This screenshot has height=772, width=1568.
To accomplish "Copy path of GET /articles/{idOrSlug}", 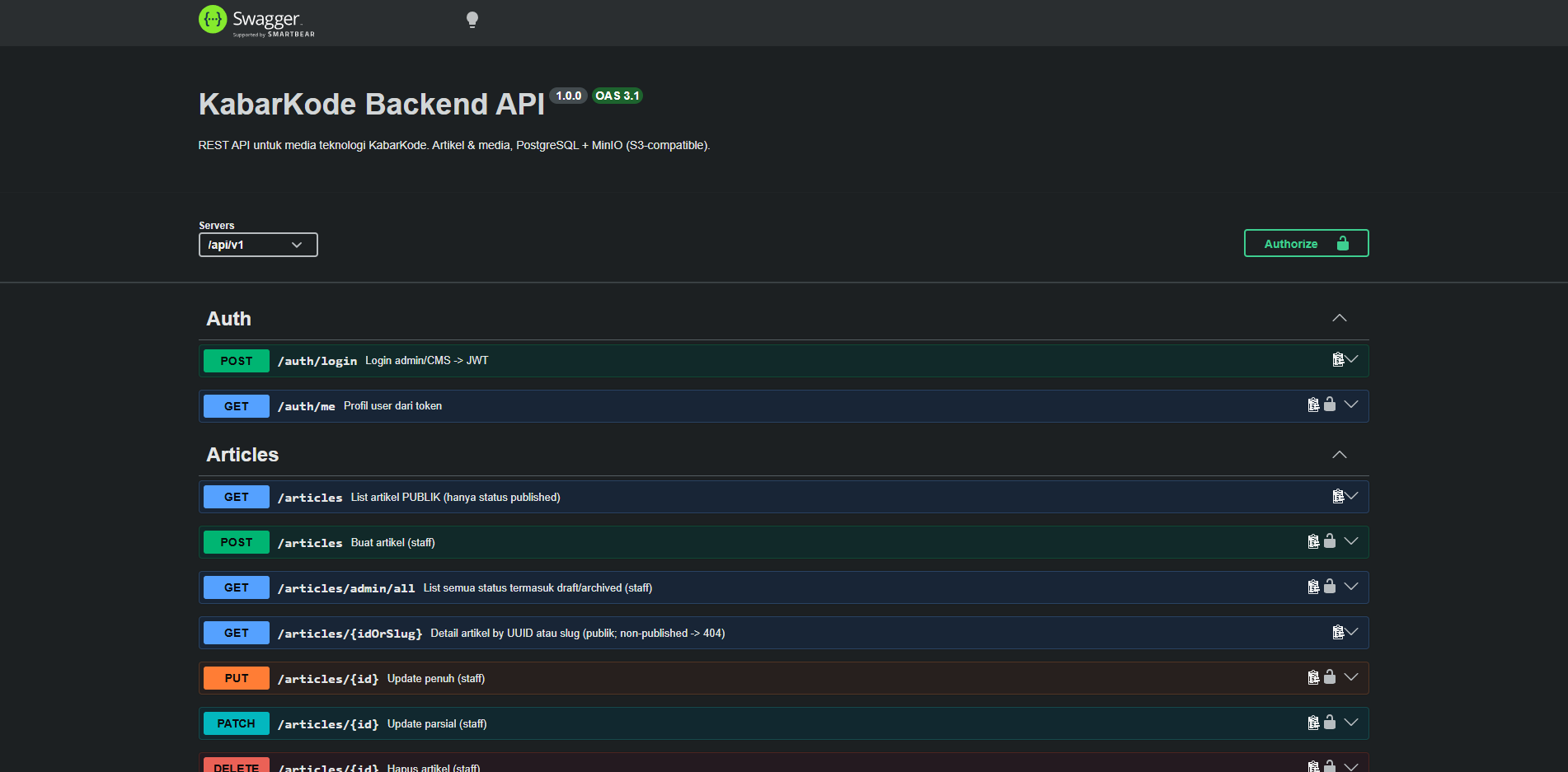I will pos(1338,632).
